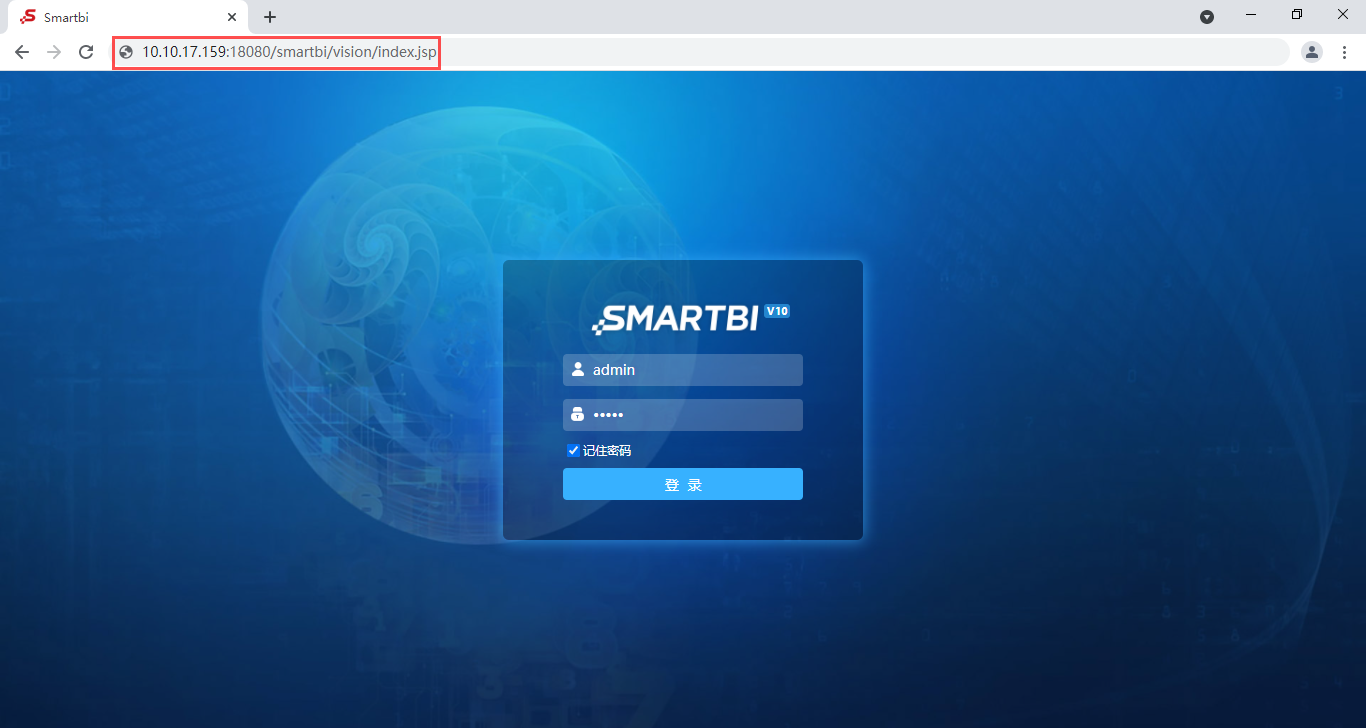Click the password field
The width and height of the screenshot is (1366, 728).
[x=683, y=415]
